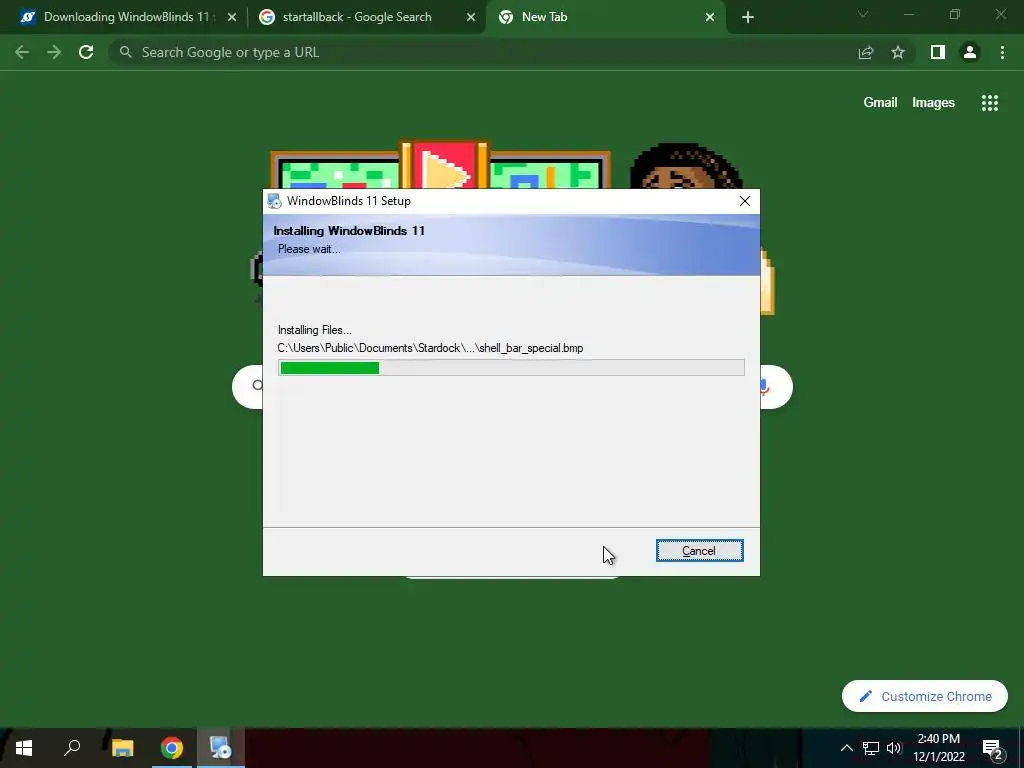Open Google Chrome from the taskbar
The image size is (1024, 768).
[x=172, y=748]
